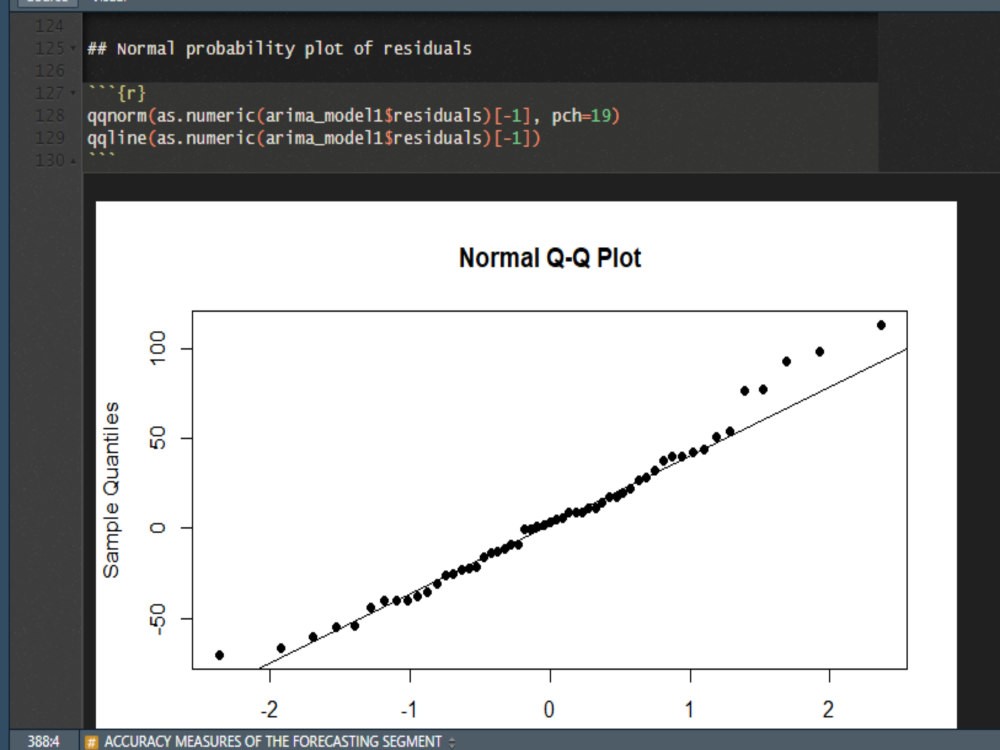
Task: Click the qqnorm code line
Action: pos(353,115)
